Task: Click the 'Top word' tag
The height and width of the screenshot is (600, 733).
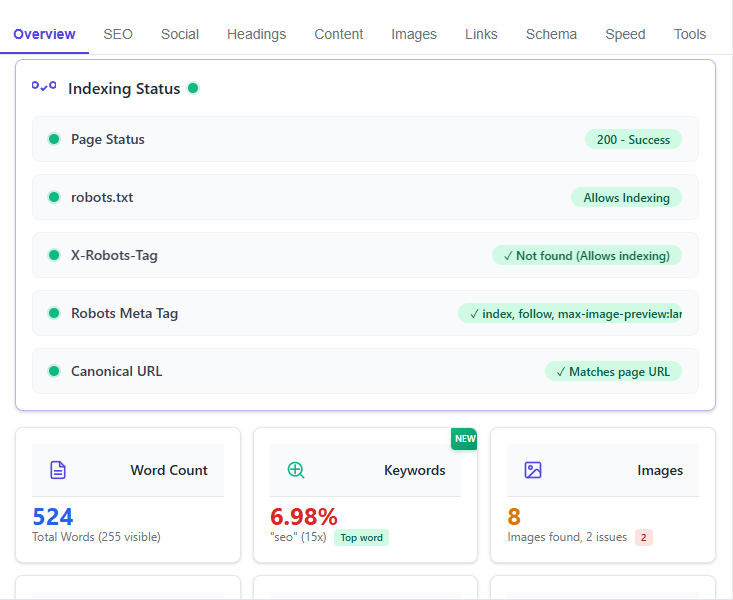Action: [361, 537]
